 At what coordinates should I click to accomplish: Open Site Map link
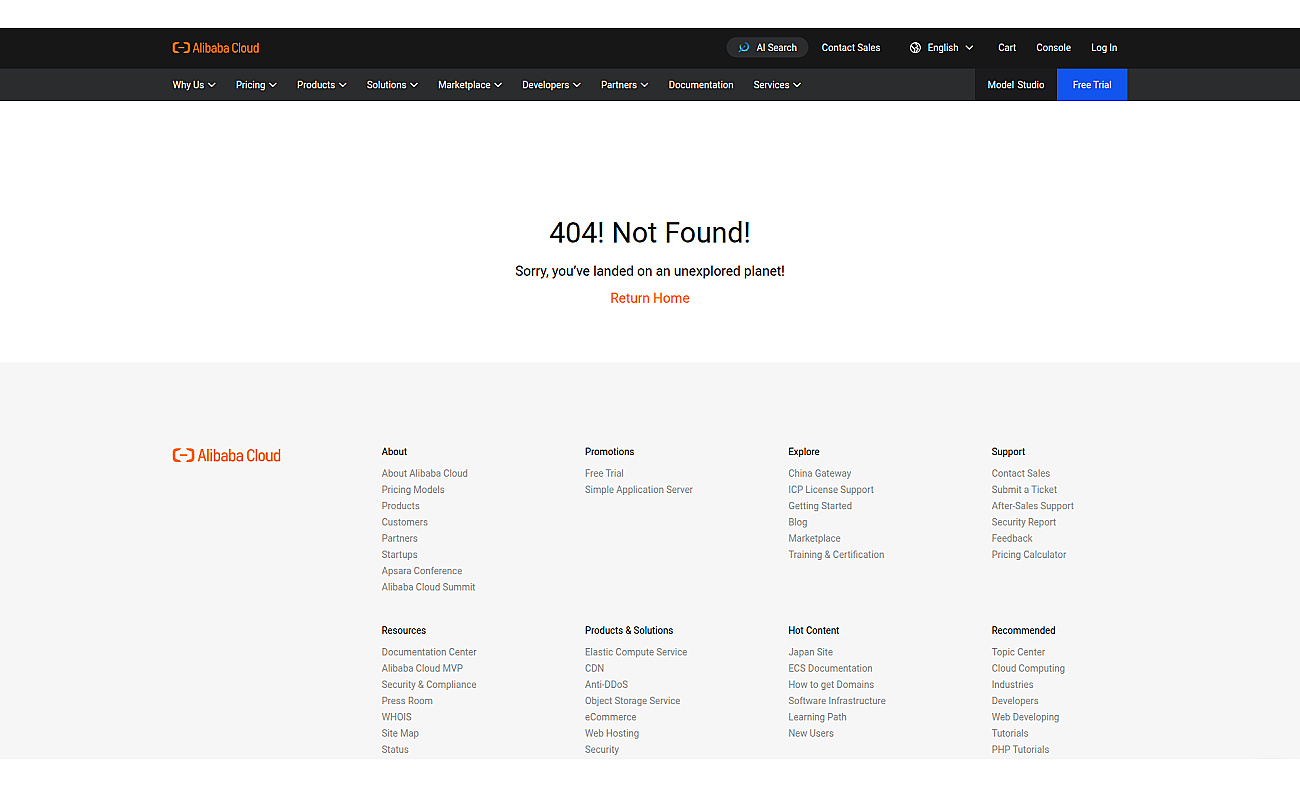point(400,733)
